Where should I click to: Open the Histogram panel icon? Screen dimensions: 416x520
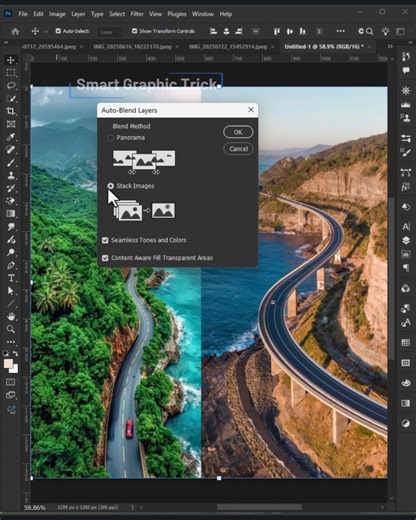[x=406, y=104]
